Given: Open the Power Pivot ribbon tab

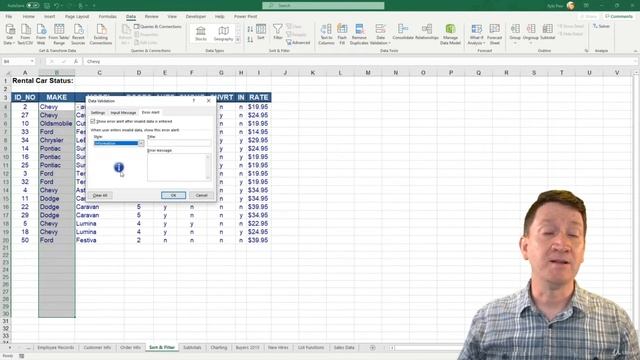Looking at the screenshot, I should [x=245, y=16].
